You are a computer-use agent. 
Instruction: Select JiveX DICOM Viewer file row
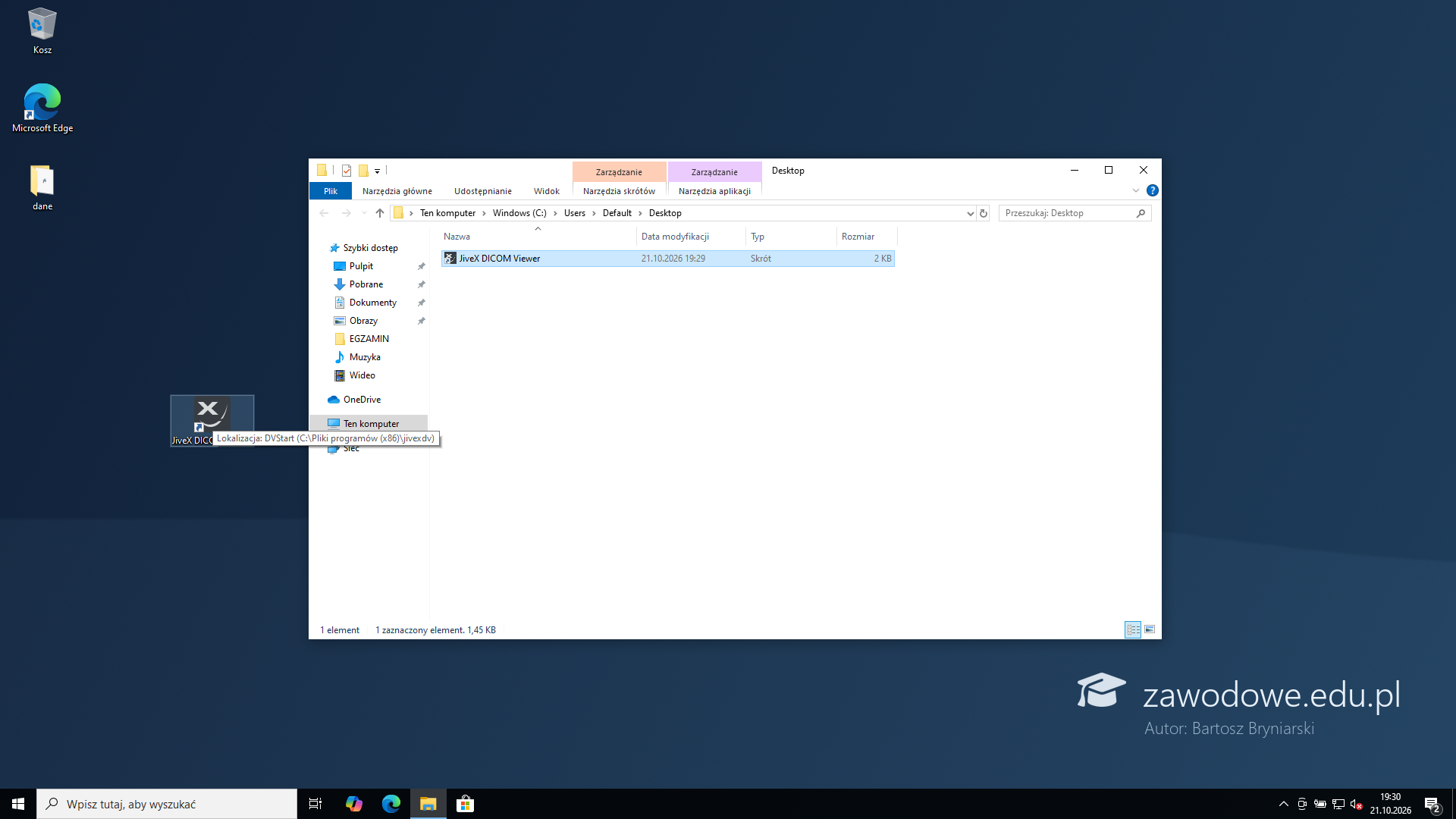(x=668, y=259)
